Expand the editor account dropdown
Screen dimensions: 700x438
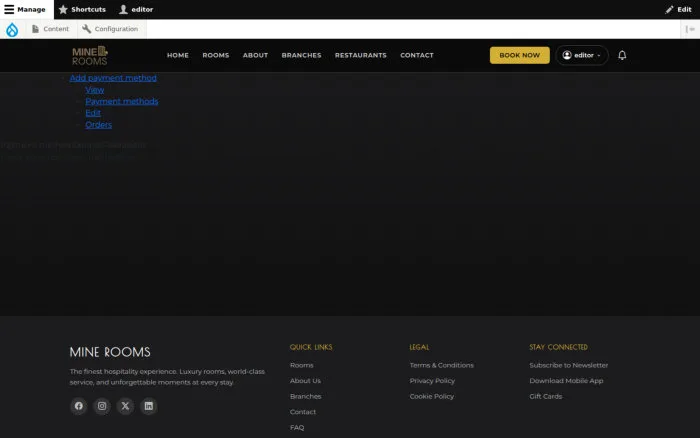point(582,55)
